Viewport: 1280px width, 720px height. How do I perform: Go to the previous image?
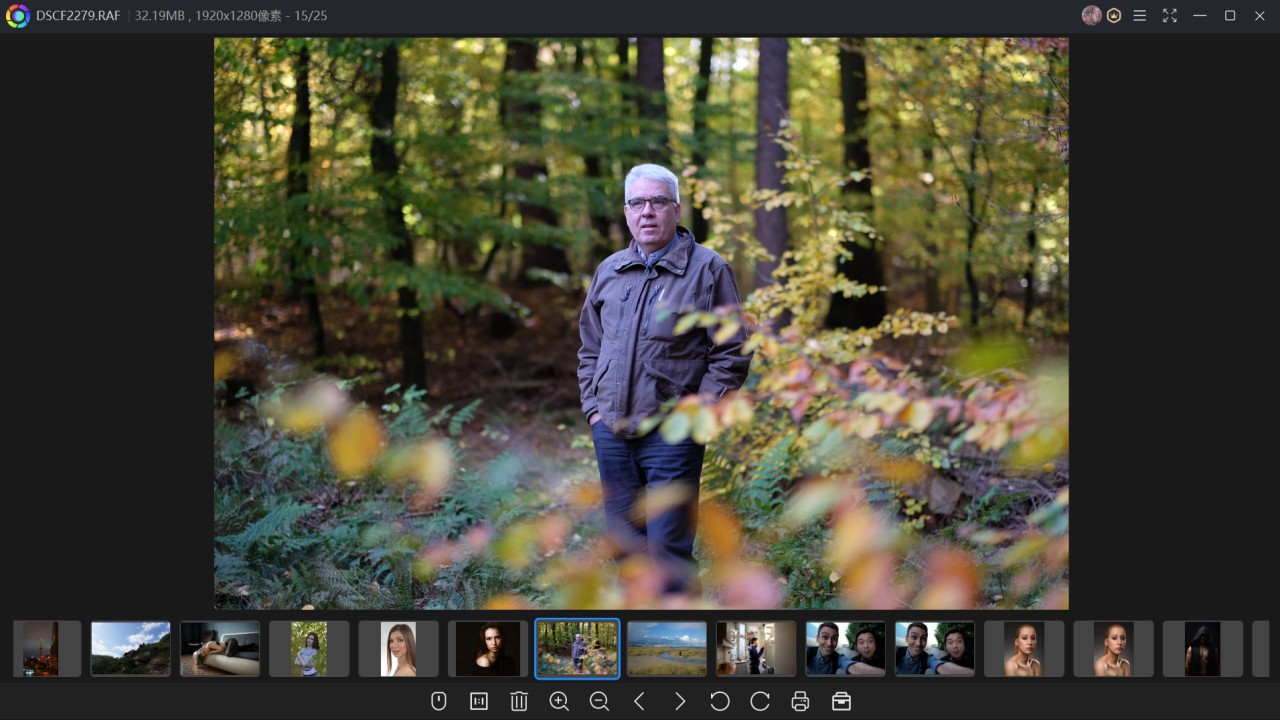click(639, 701)
